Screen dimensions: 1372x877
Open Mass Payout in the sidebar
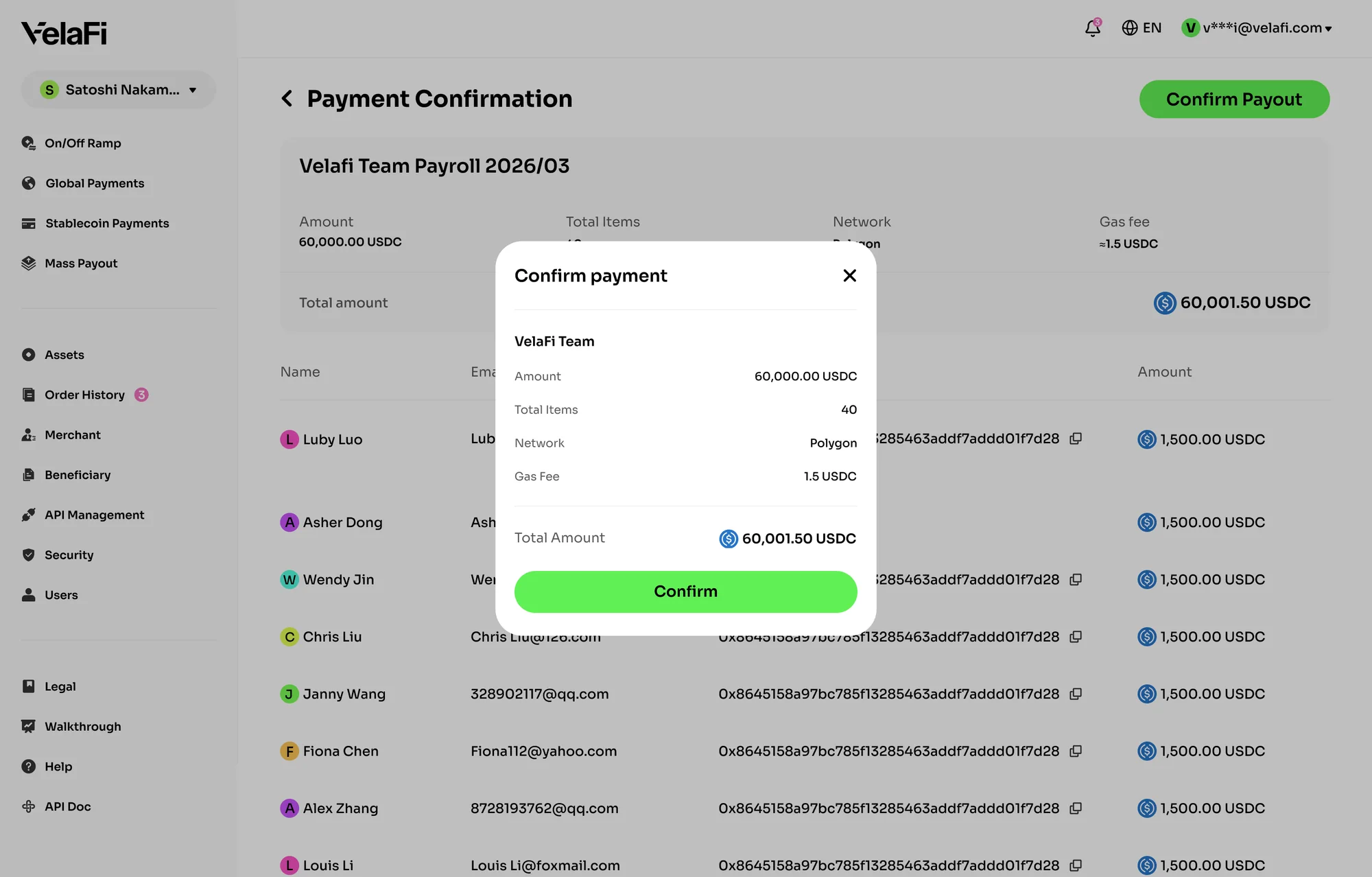coord(81,264)
